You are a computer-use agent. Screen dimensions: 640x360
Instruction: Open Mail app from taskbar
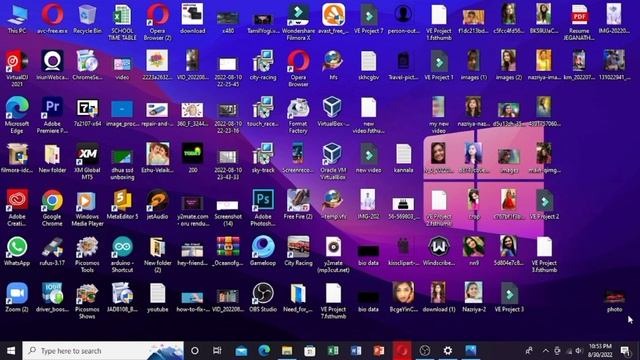pos(241,351)
